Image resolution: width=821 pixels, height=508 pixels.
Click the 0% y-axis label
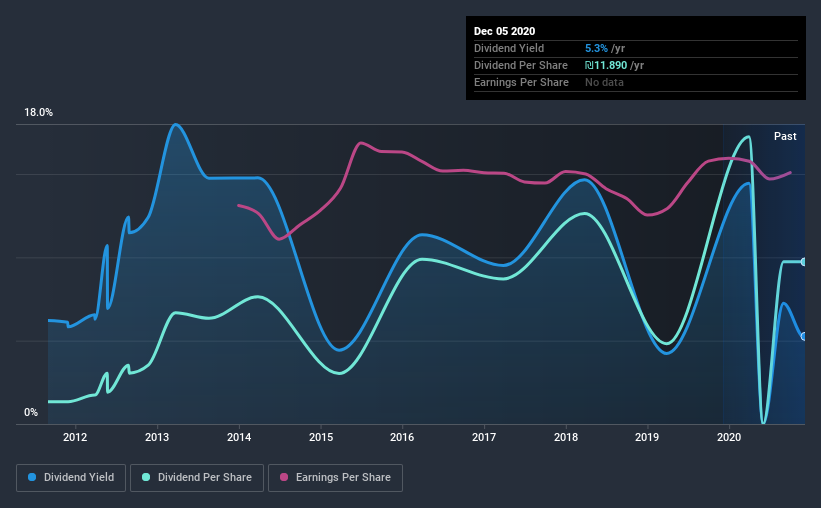click(31, 413)
